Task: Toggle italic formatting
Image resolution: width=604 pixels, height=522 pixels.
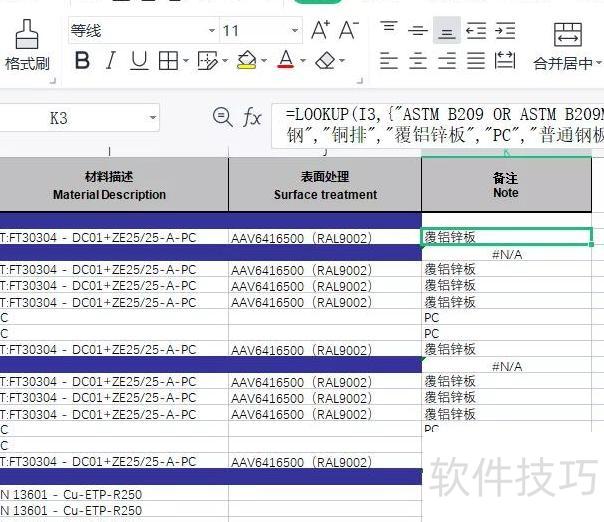Action: [x=111, y=60]
